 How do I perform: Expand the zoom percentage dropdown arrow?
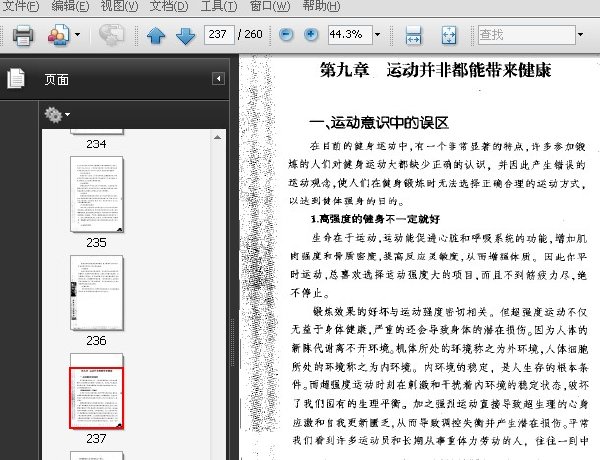(x=378, y=35)
